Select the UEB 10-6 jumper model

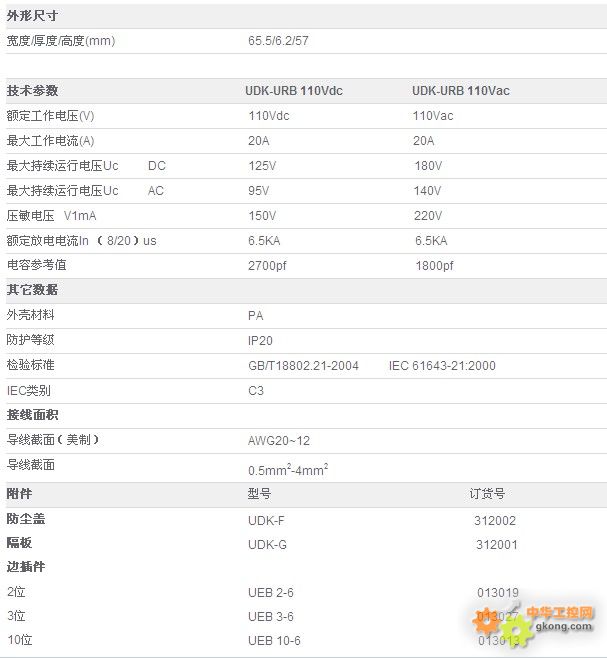coord(274,641)
